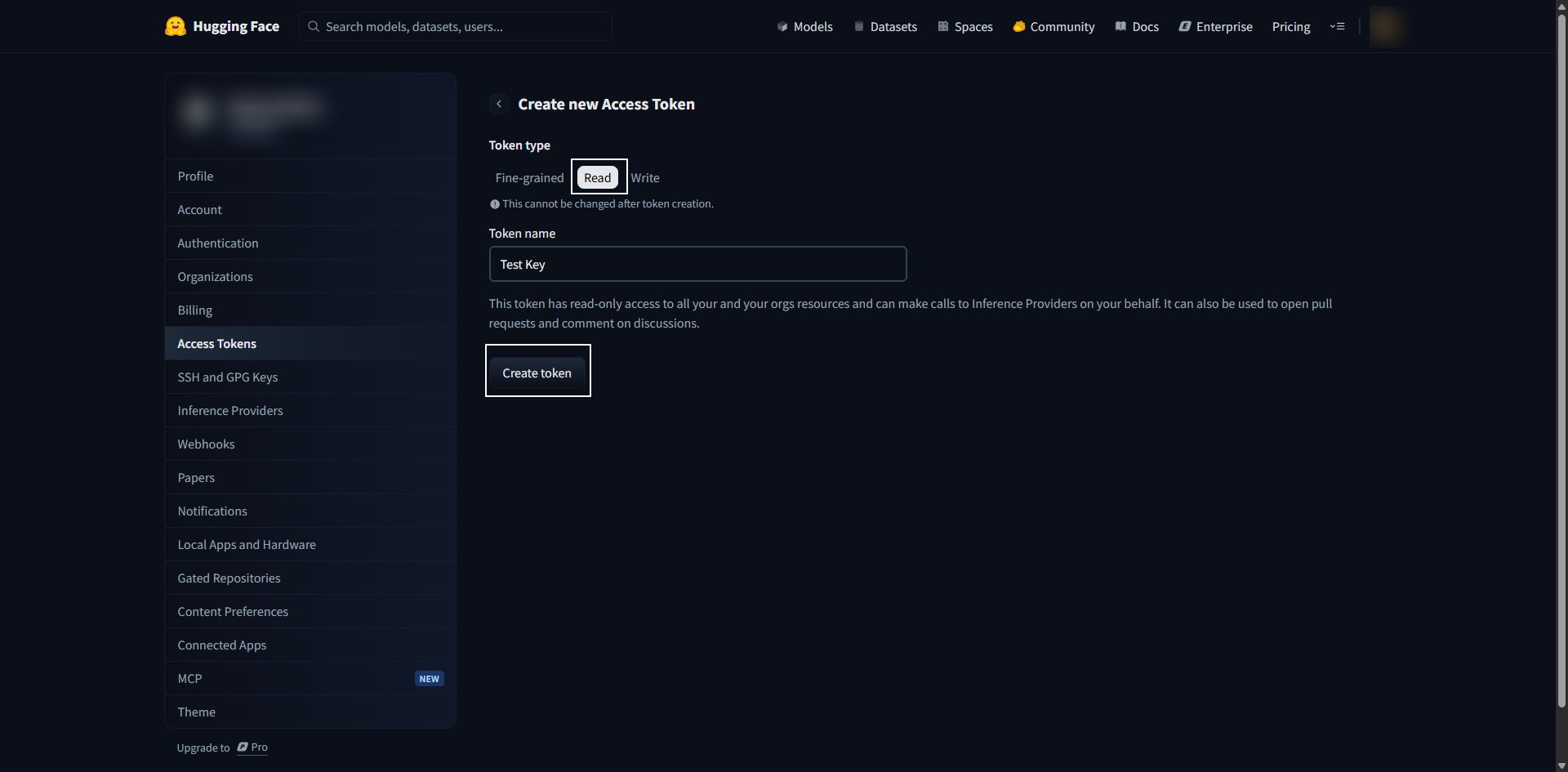Click the Enterprise icon in navbar
1568x772 pixels.
point(1185,26)
